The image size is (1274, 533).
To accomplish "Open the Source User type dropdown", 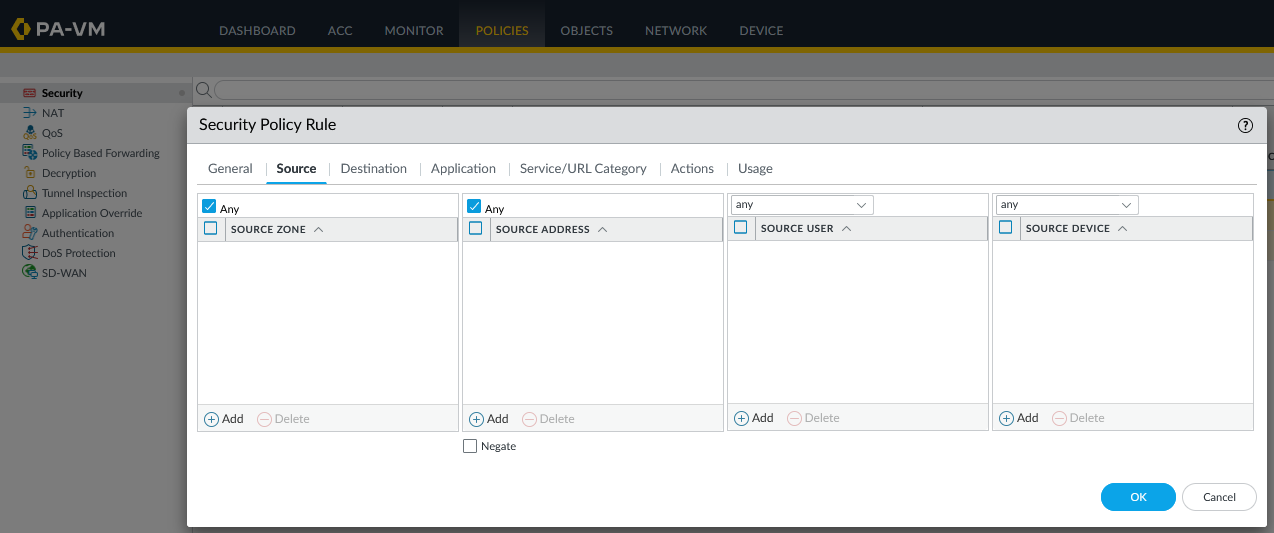I will pos(801,205).
